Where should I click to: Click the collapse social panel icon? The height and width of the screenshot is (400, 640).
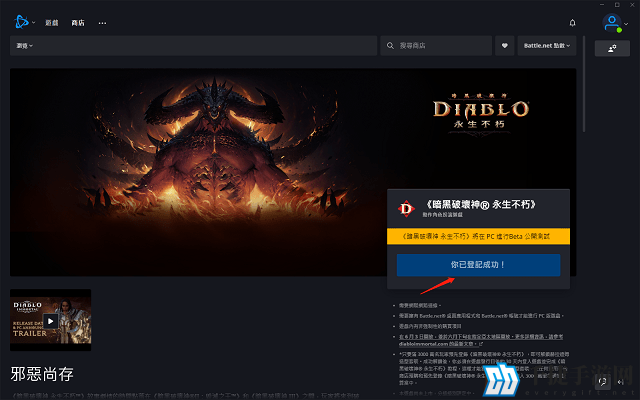click(621, 382)
